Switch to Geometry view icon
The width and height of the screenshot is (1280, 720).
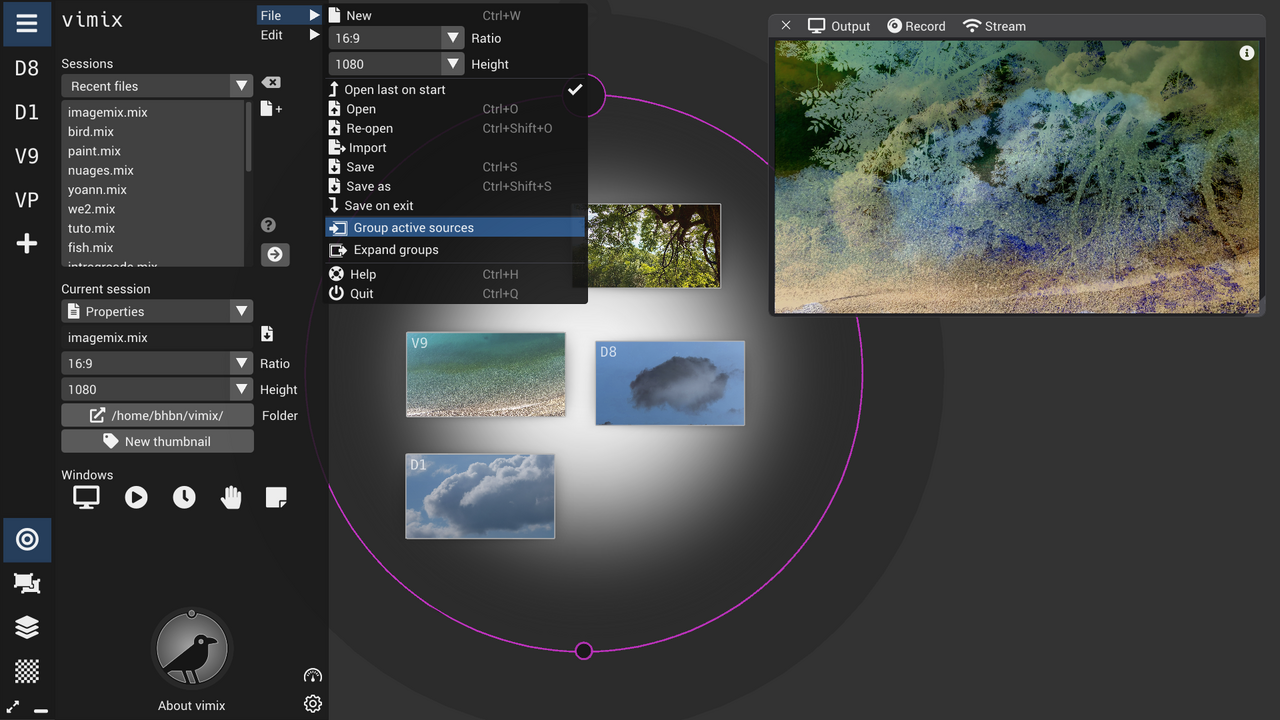(x=27, y=583)
